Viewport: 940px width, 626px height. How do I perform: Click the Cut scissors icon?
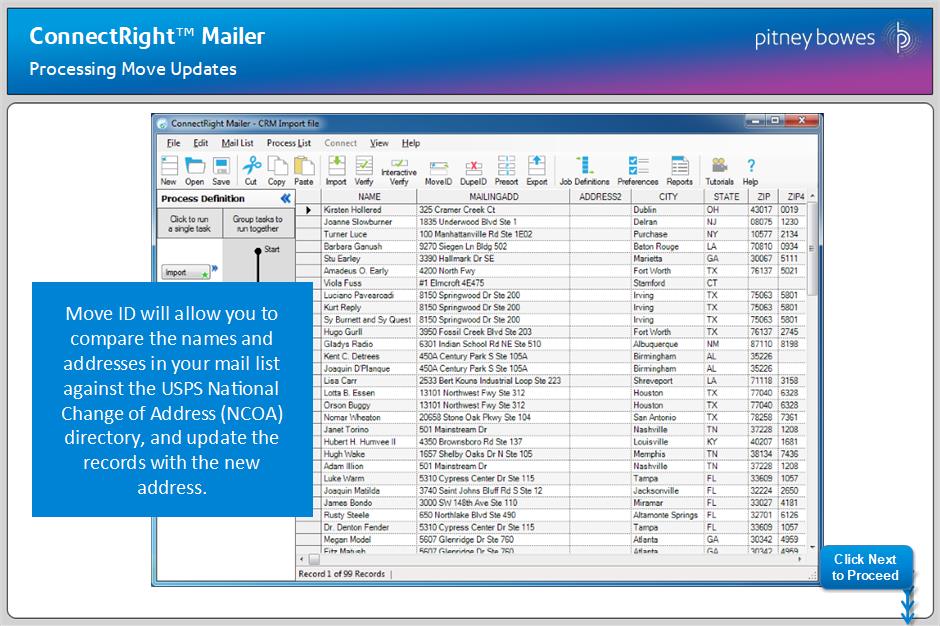(251, 170)
